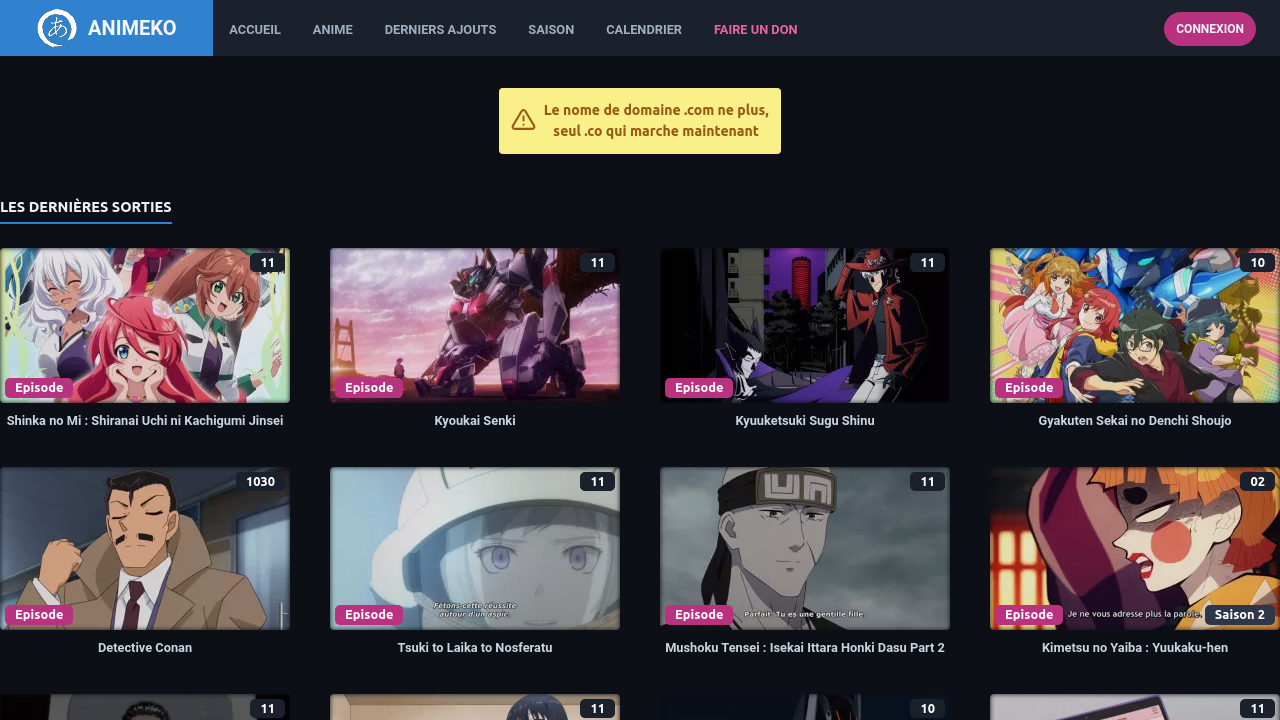Click the 10 badge on Gyakuten Sekai

click(1257, 263)
